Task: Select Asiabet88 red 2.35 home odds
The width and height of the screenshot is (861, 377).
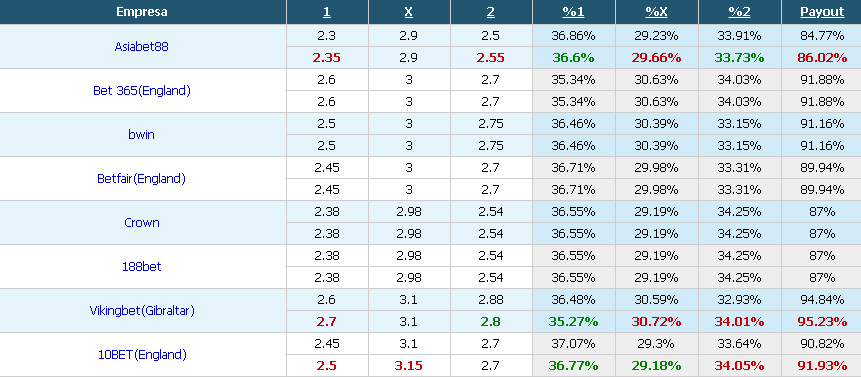Action: click(327, 58)
